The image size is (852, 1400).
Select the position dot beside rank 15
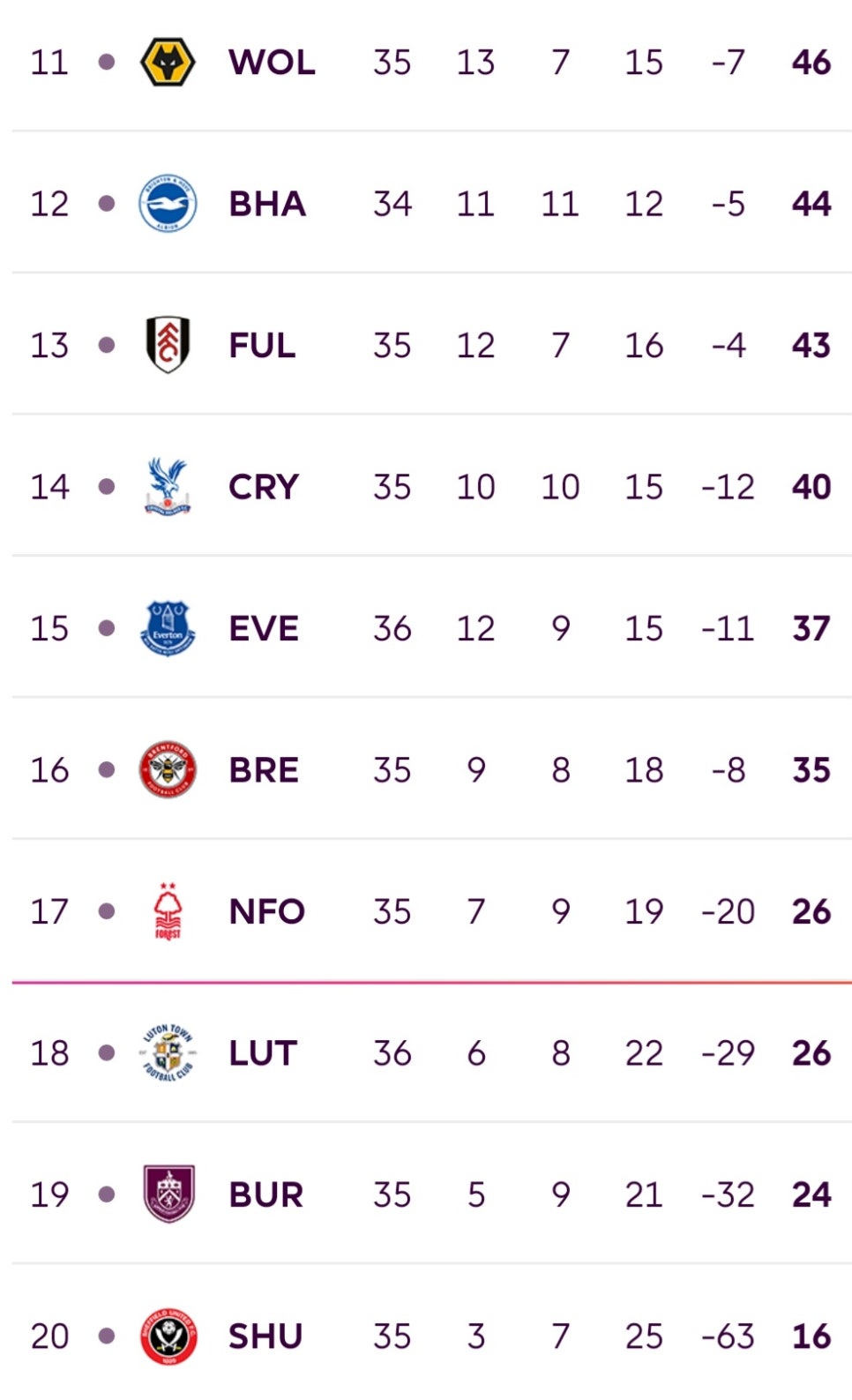(107, 628)
